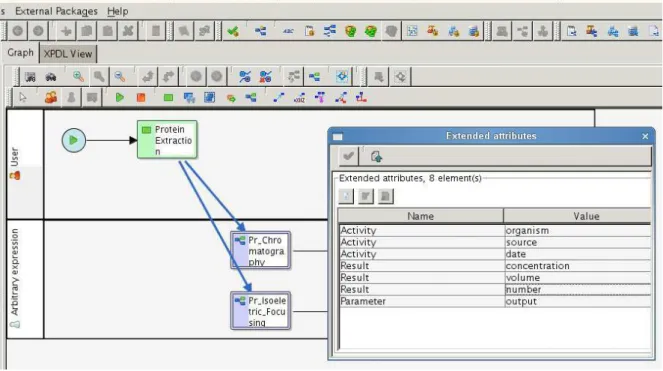Select the output value cell
The image size is (663, 371).
coord(578,302)
